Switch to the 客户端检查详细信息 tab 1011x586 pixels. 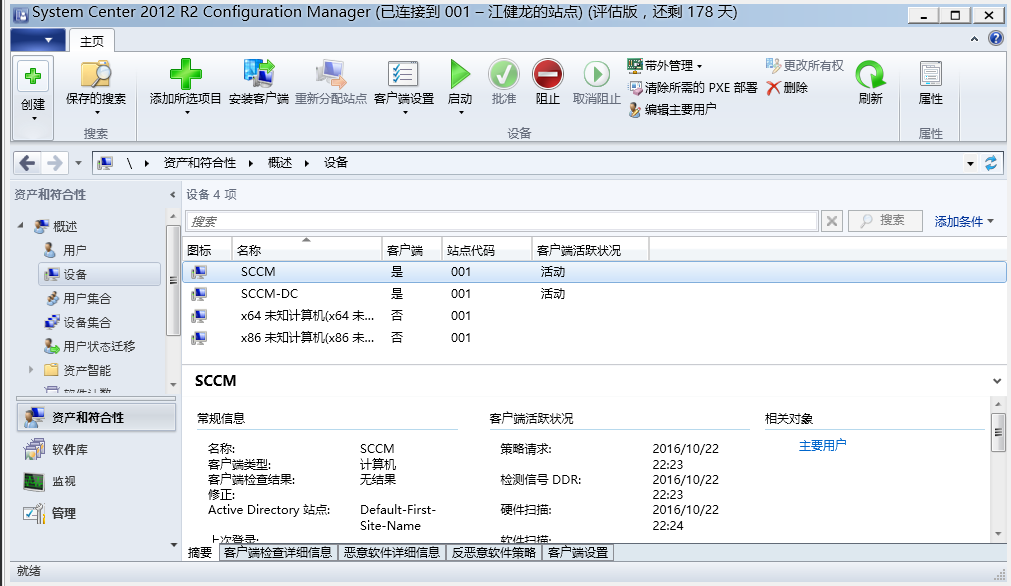click(x=278, y=552)
